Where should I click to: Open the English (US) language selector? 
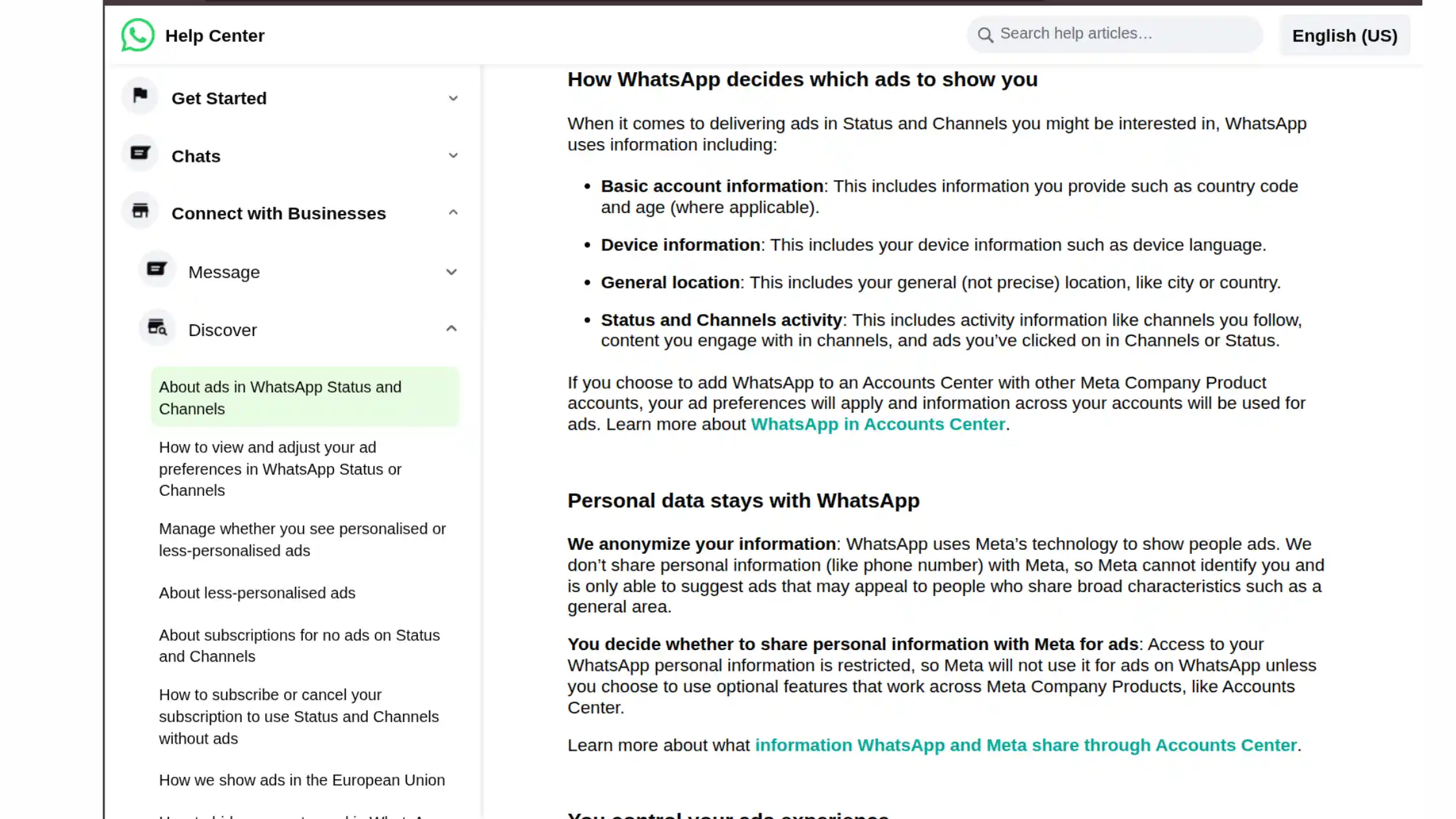(x=1344, y=36)
